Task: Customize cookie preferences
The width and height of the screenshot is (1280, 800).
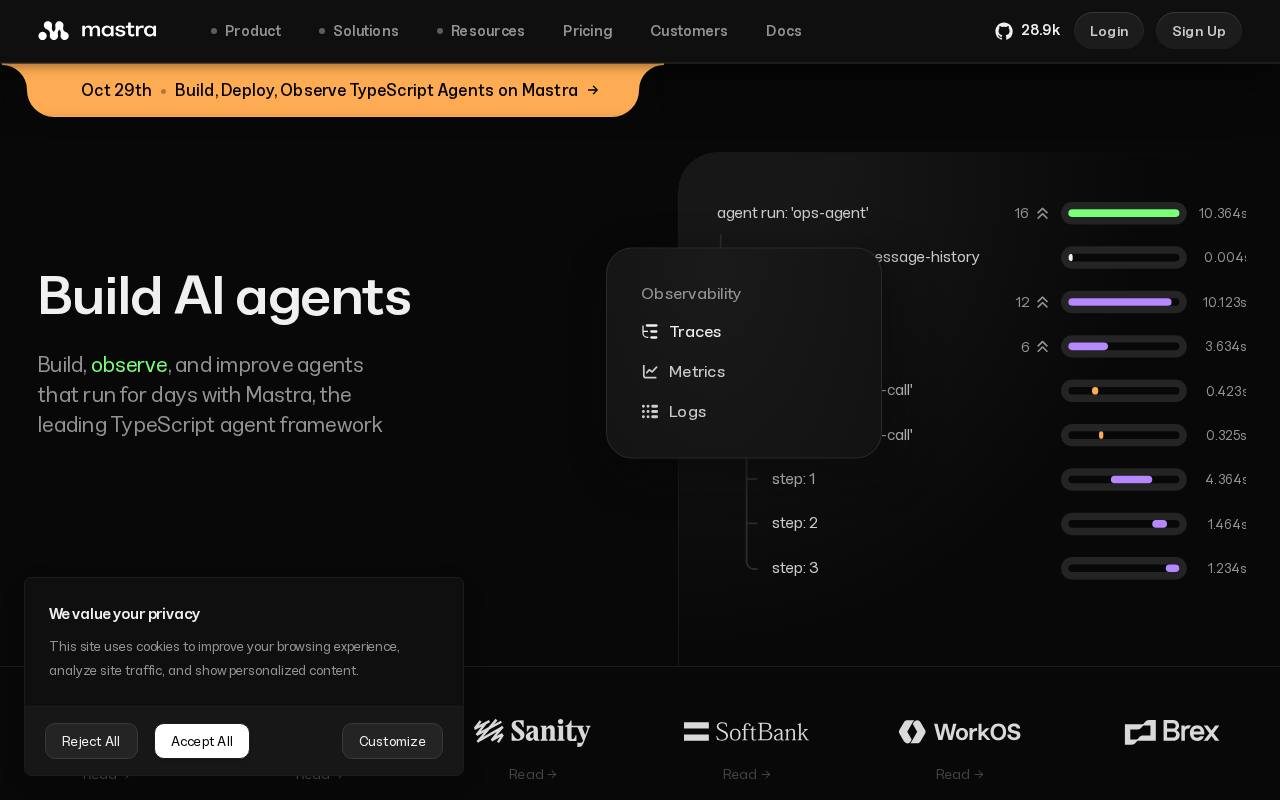Action: (x=392, y=741)
